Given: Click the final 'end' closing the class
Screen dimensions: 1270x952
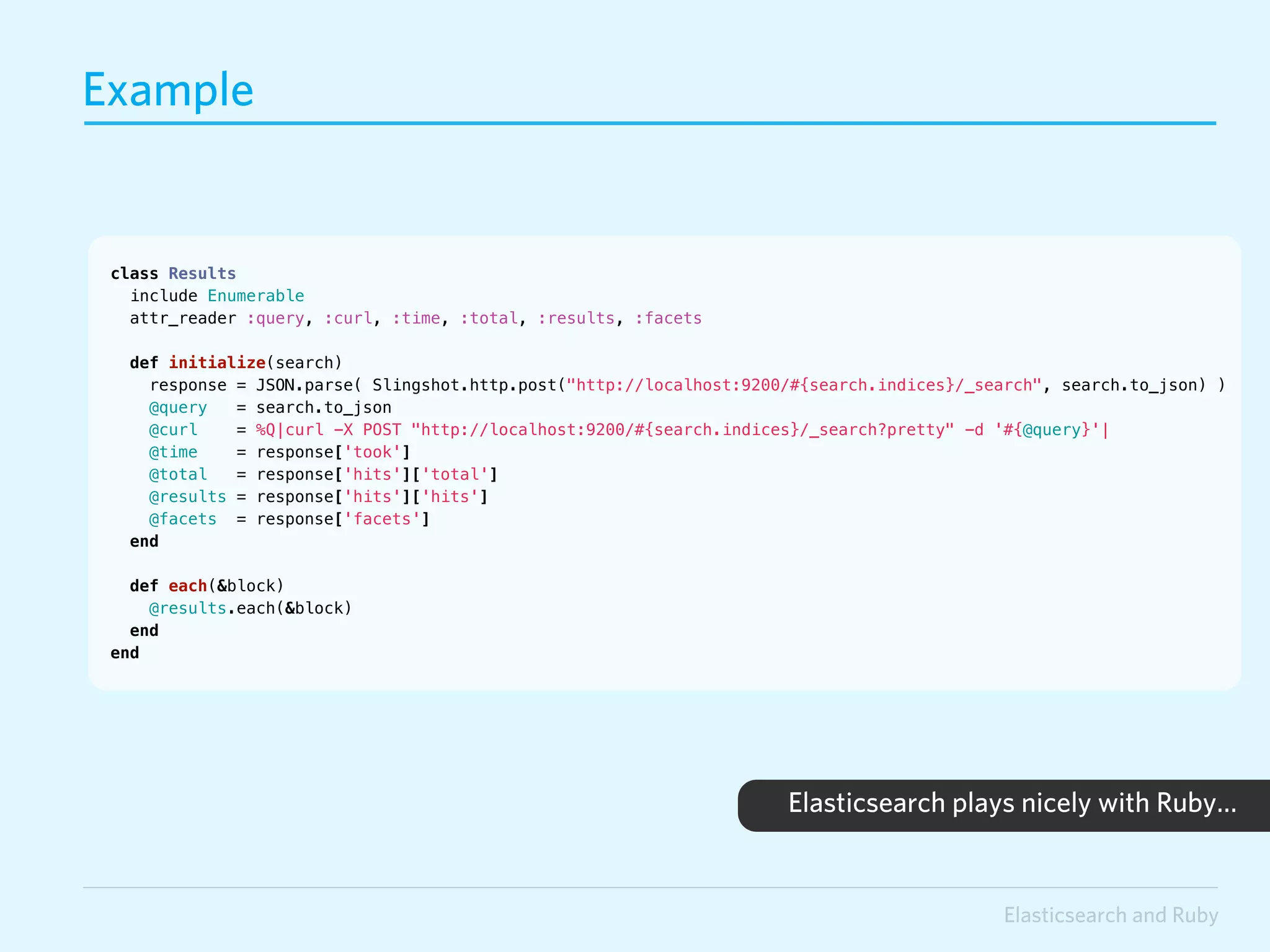Looking at the screenshot, I should click(x=125, y=653).
